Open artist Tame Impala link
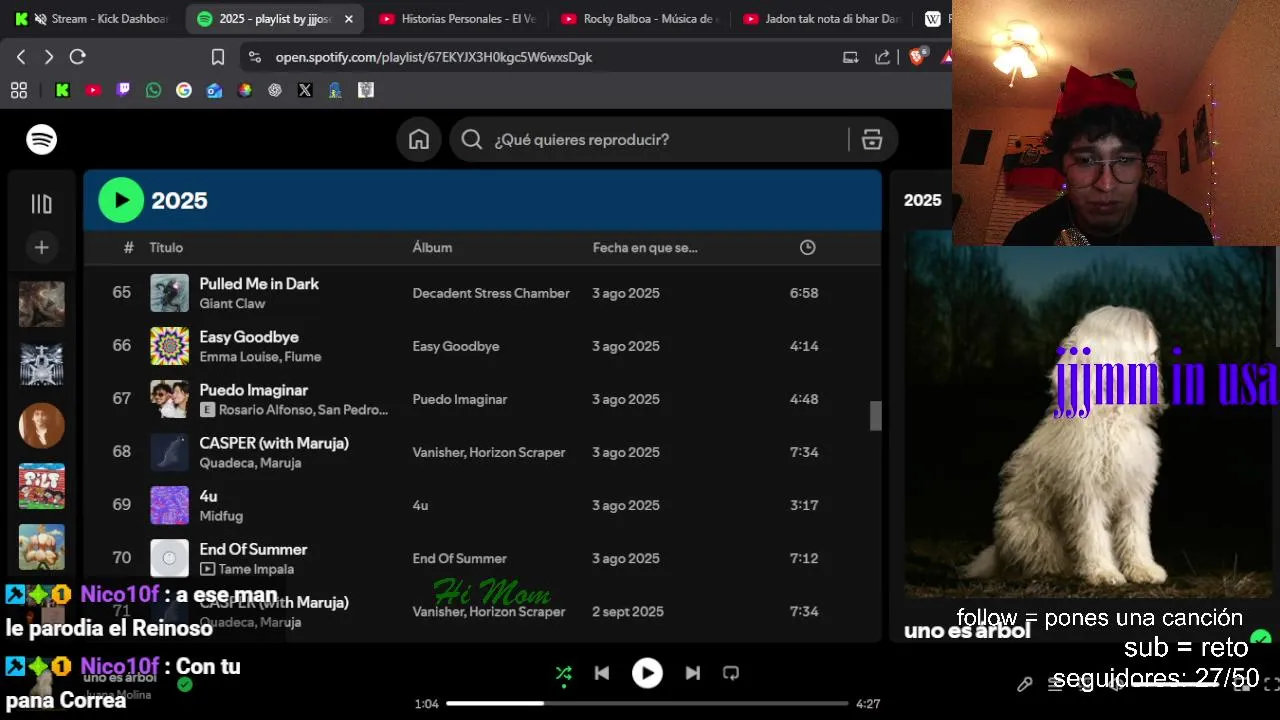Screen dimensions: 1280x720 click(x=256, y=569)
